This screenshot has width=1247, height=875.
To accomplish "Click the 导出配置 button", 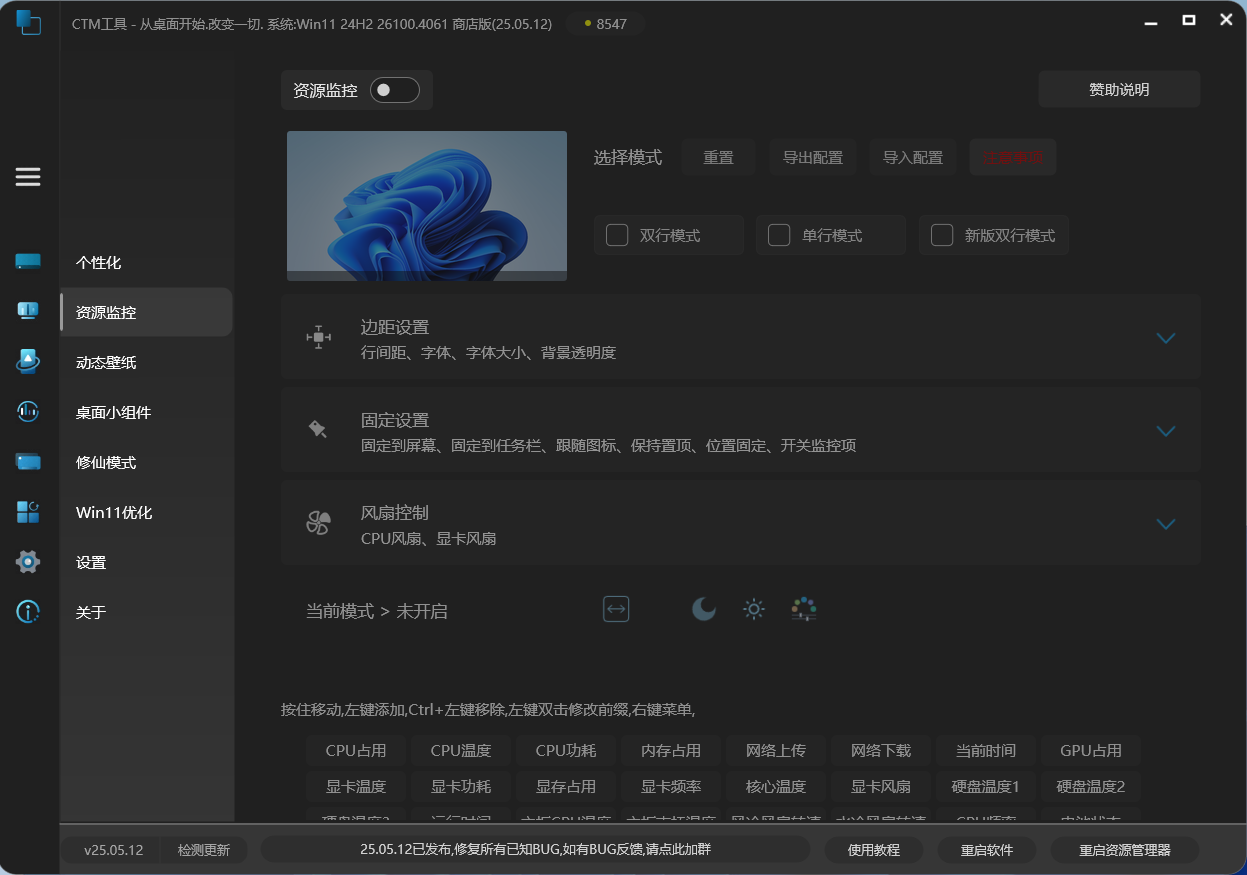I will coord(812,157).
